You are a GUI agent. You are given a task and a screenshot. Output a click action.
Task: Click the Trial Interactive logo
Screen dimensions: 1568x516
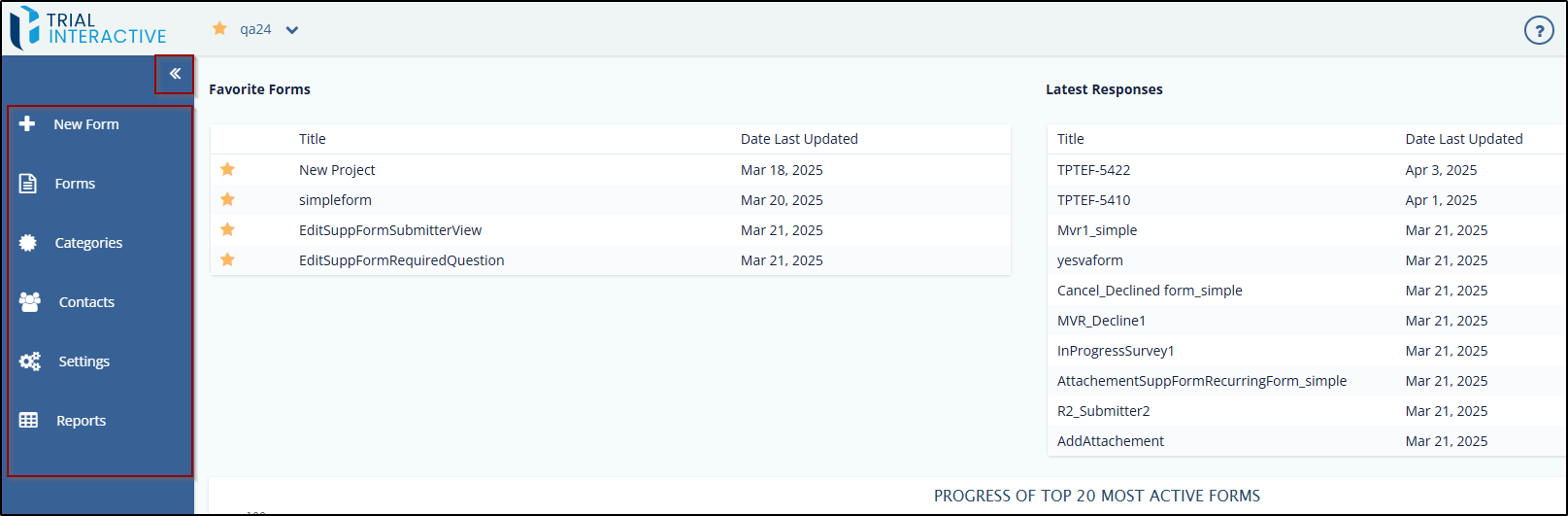point(88,28)
